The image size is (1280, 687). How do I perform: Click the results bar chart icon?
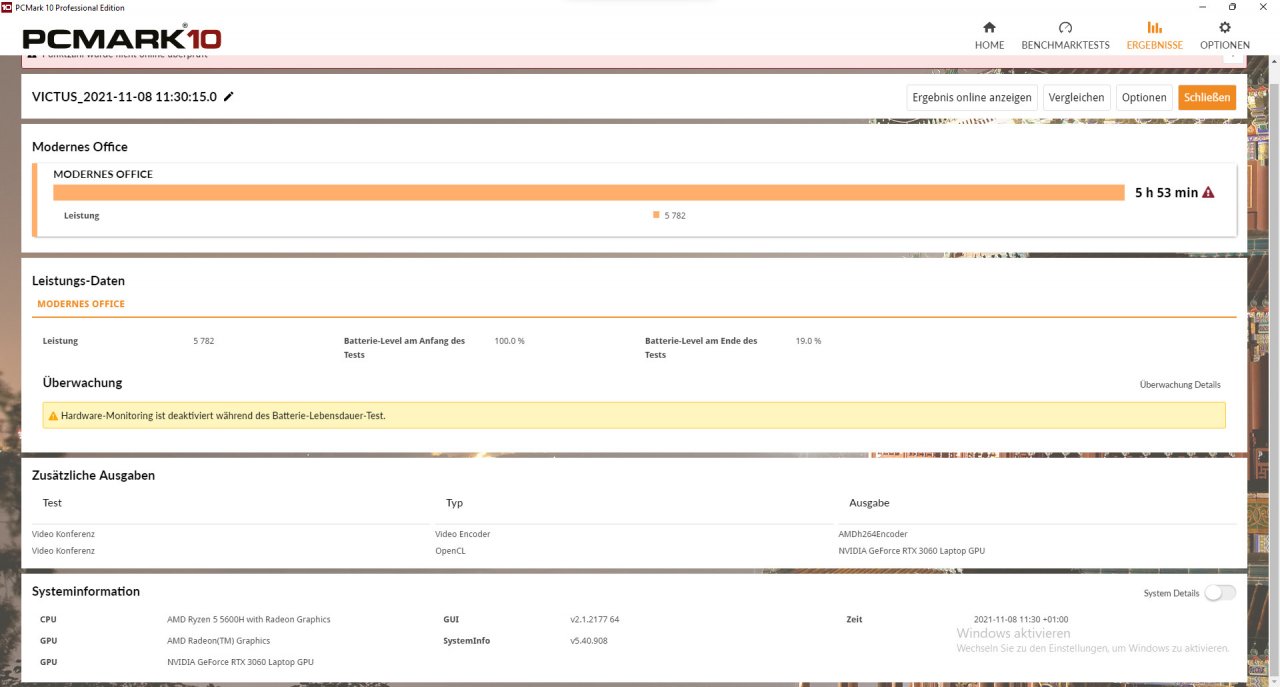pyautogui.click(x=1154, y=27)
